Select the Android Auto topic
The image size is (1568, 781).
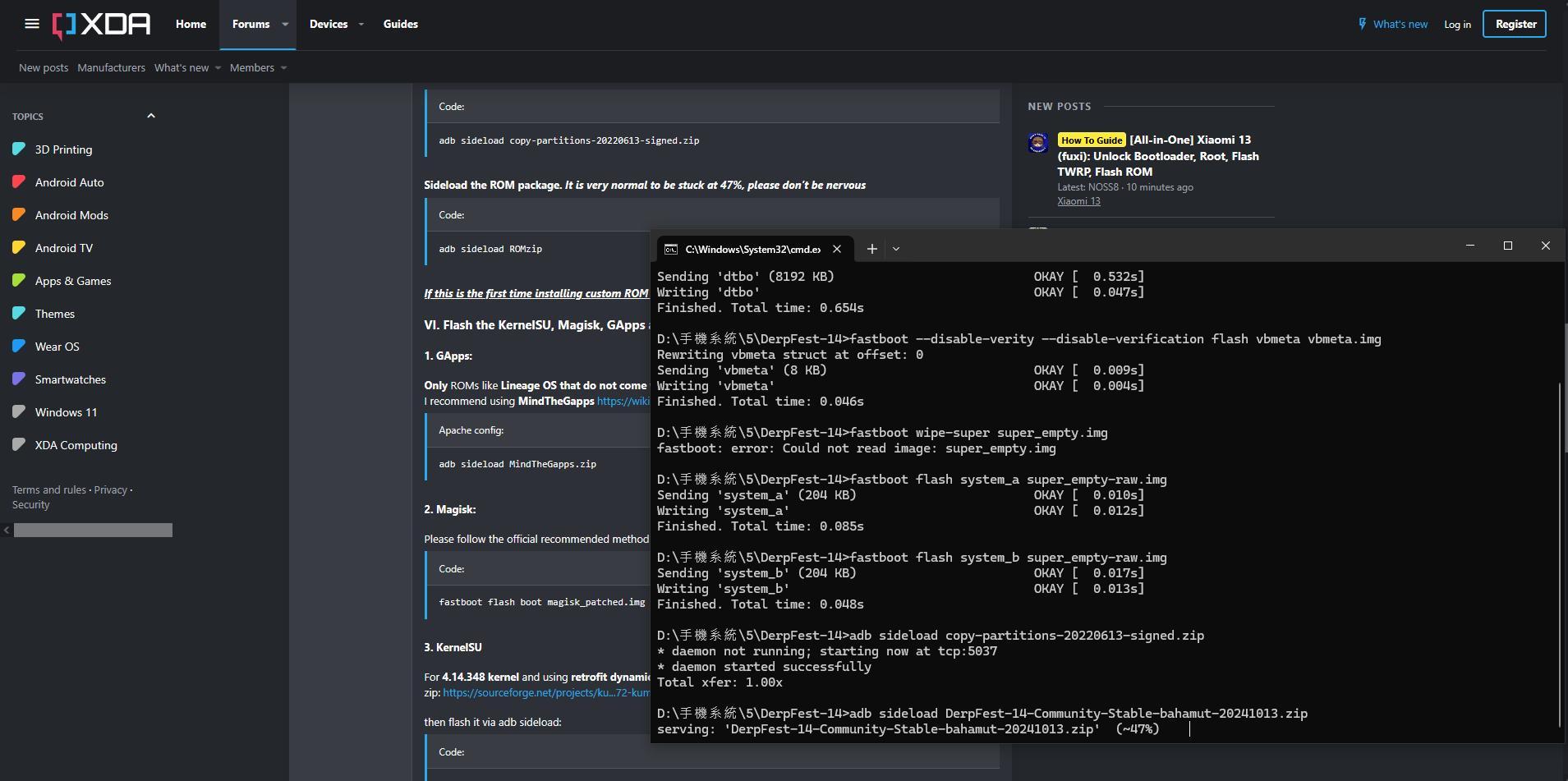click(x=70, y=182)
